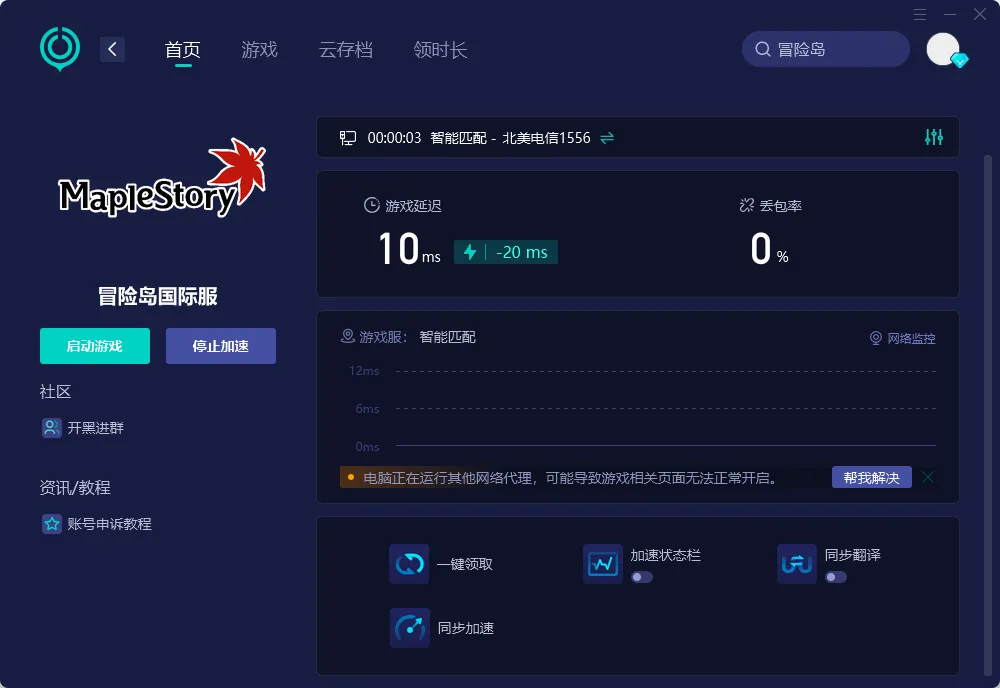Click the 冒险岛国际服 game title
The height and width of the screenshot is (688, 1000).
tap(158, 296)
